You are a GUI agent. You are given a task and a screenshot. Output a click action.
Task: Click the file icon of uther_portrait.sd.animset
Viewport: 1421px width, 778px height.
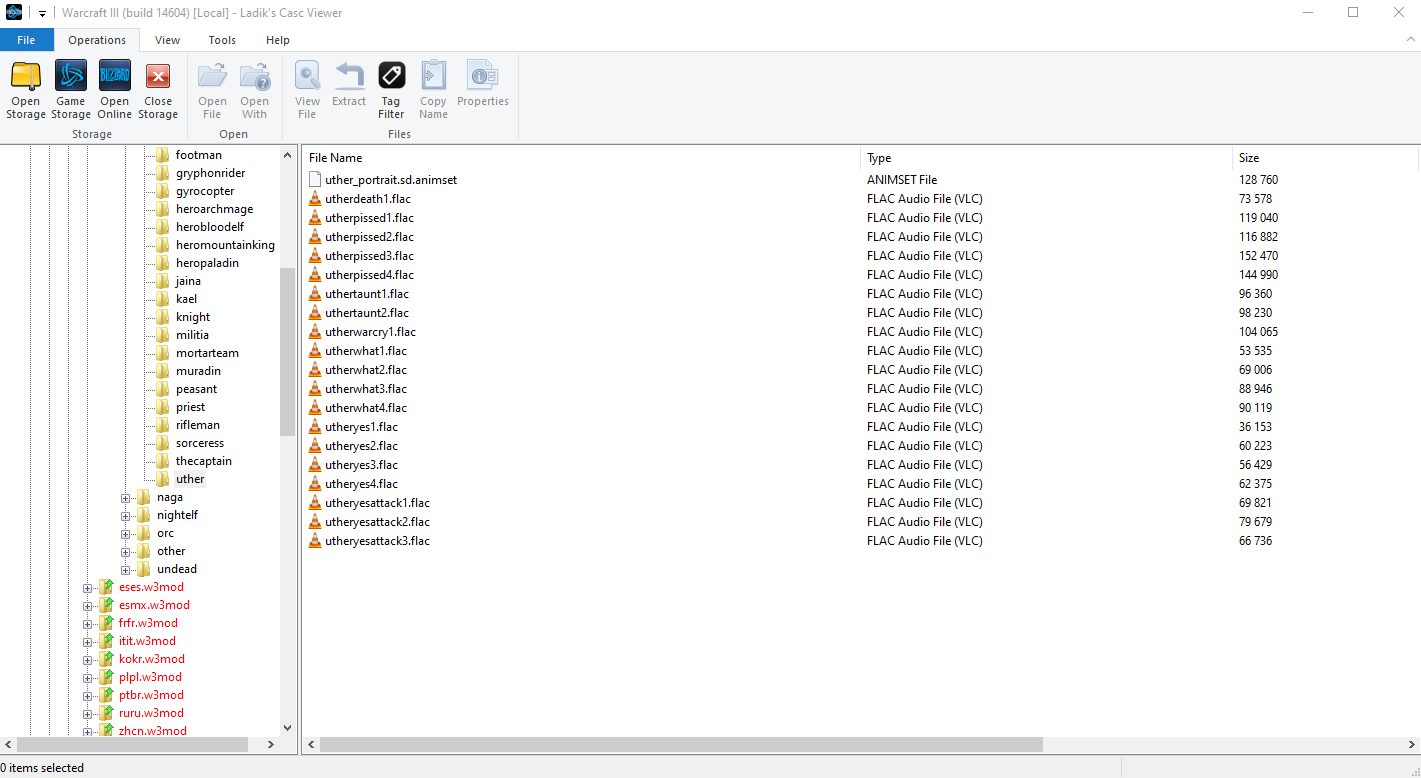315,180
